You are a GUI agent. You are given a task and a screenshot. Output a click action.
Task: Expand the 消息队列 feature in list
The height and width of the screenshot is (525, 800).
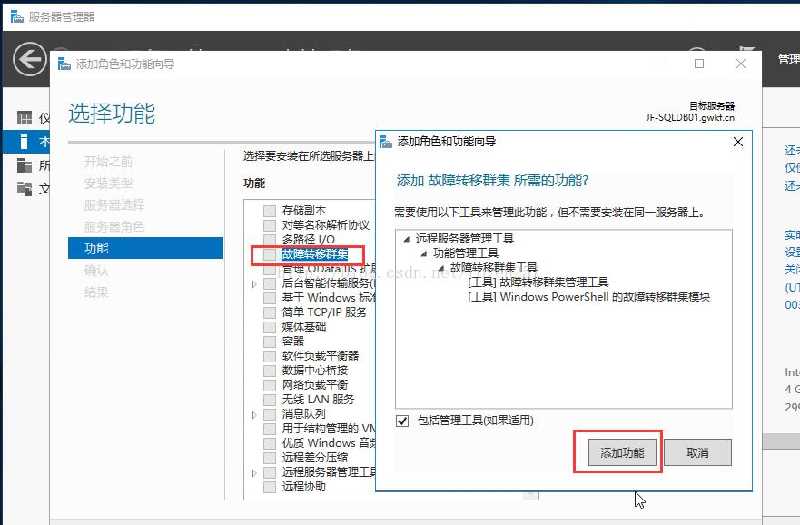(254, 414)
